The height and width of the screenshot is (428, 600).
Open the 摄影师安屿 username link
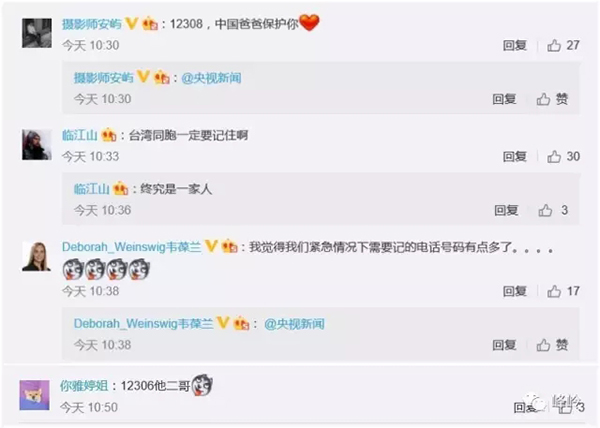92,24
